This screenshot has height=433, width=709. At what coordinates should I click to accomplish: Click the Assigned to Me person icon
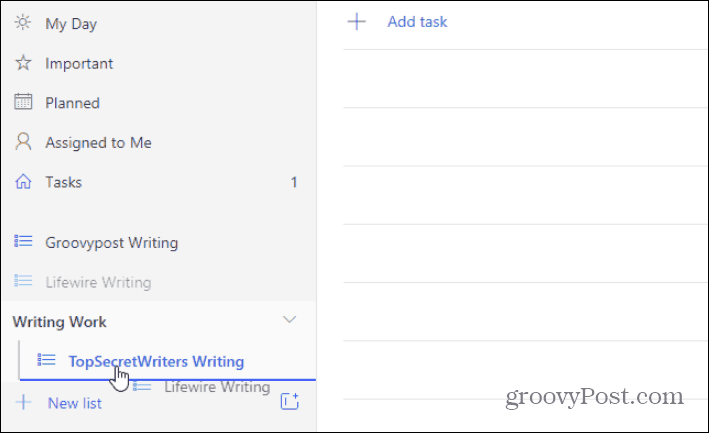click(x=23, y=141)
